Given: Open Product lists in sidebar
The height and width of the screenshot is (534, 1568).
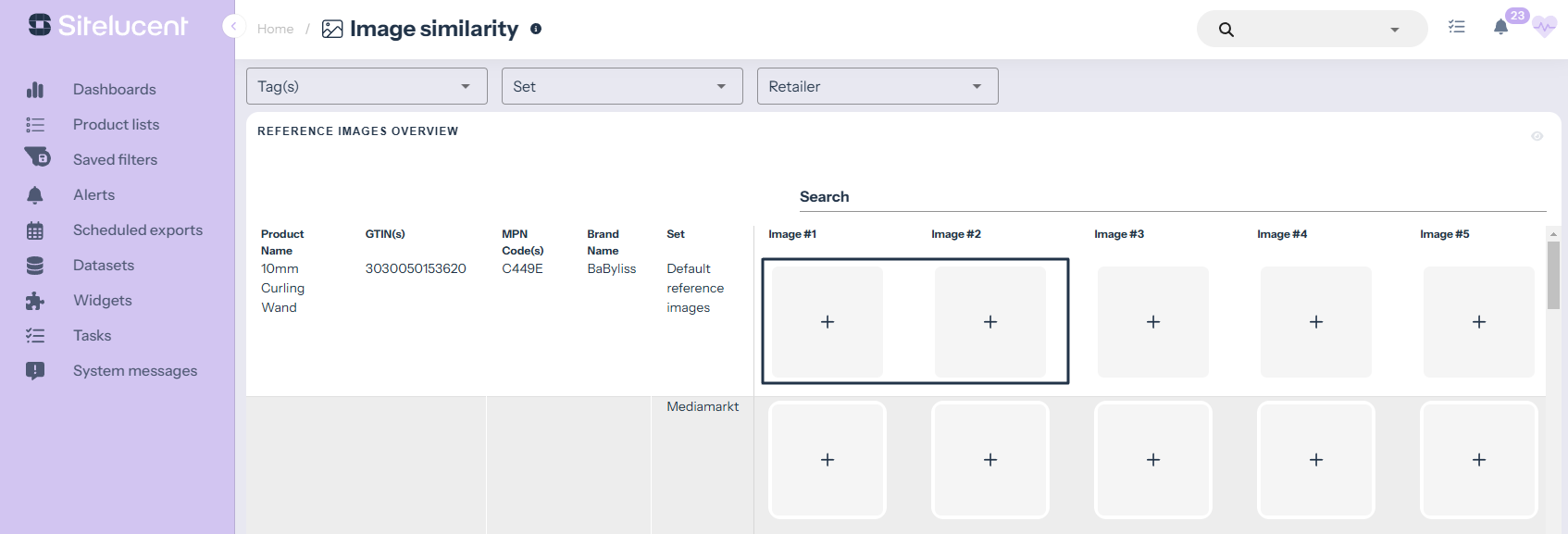Looking at the screenshot, I should pos(116,125).
